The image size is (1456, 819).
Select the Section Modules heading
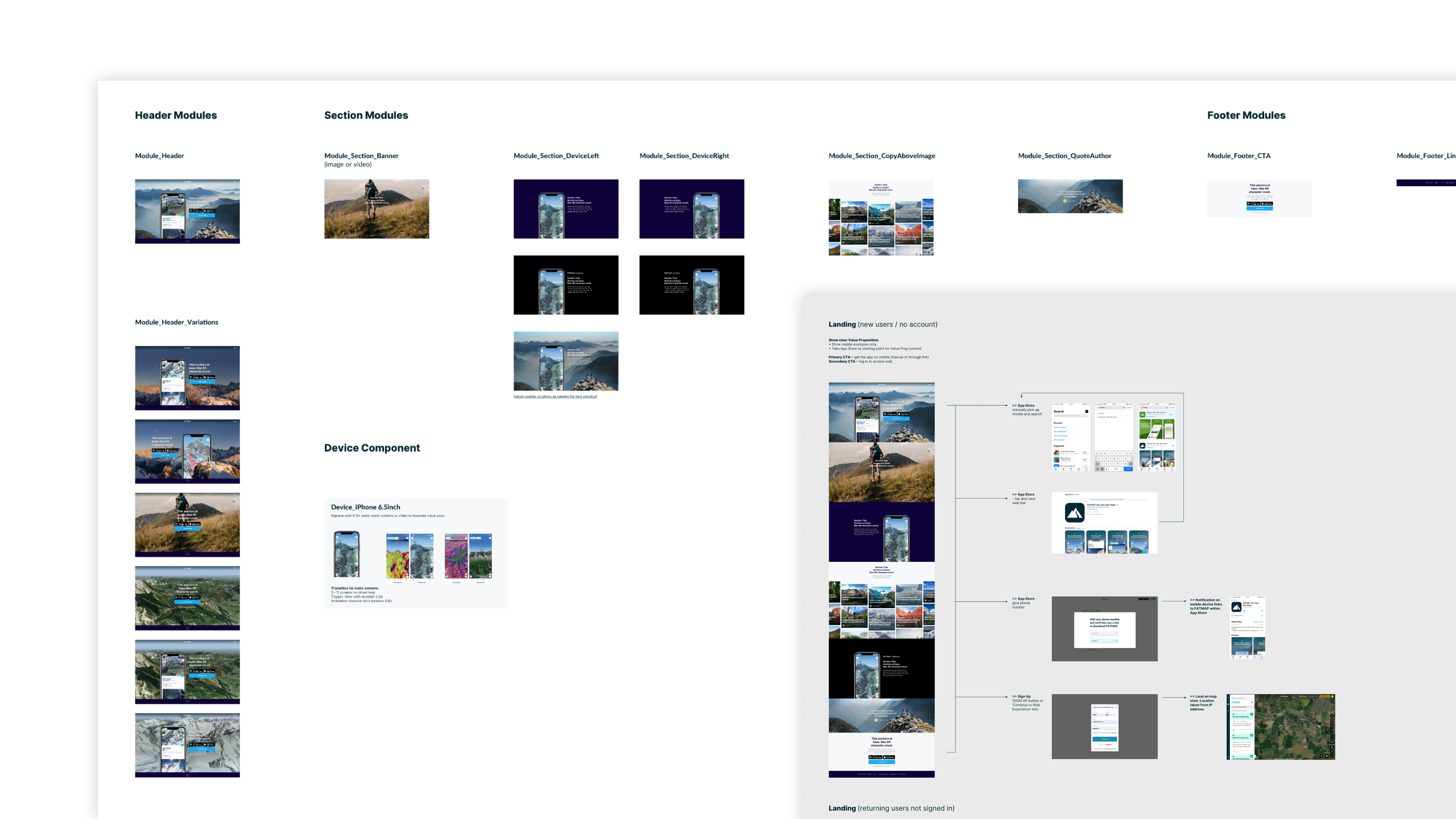(x=366, y=115)
